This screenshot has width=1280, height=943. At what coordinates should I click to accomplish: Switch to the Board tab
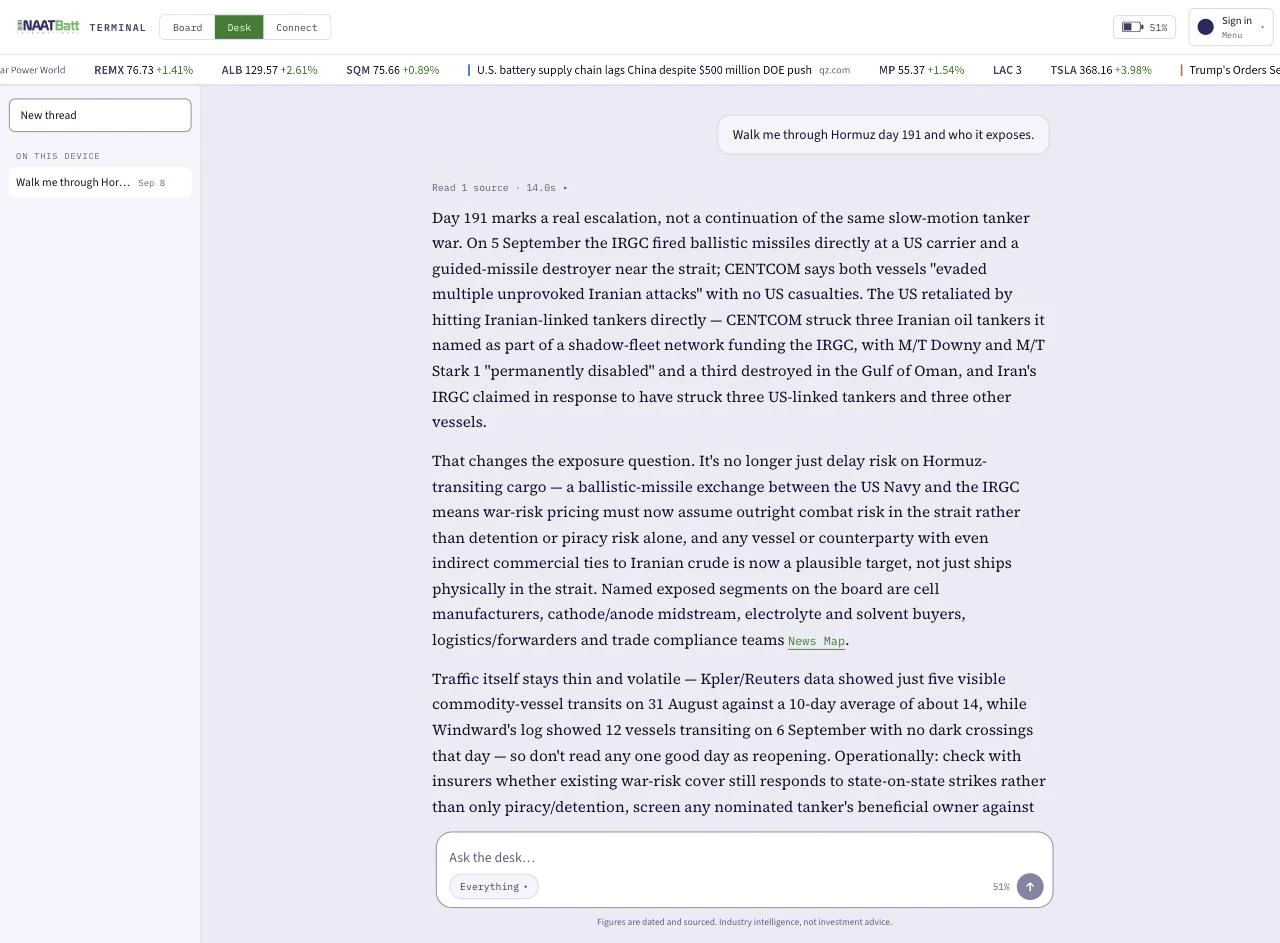[187, 27]
